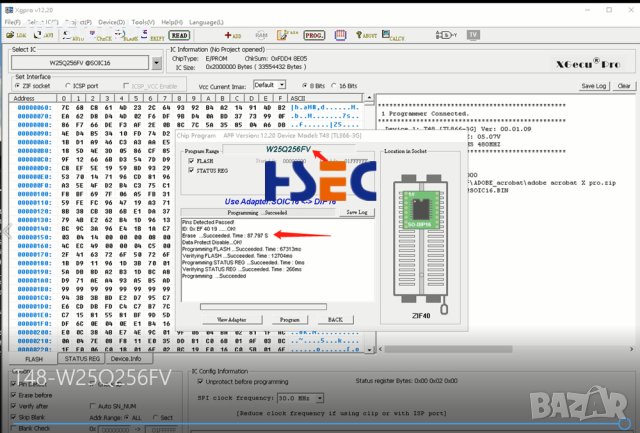
Task: Click hex view scroll-down arrow
Action: [x=369, y=349]
